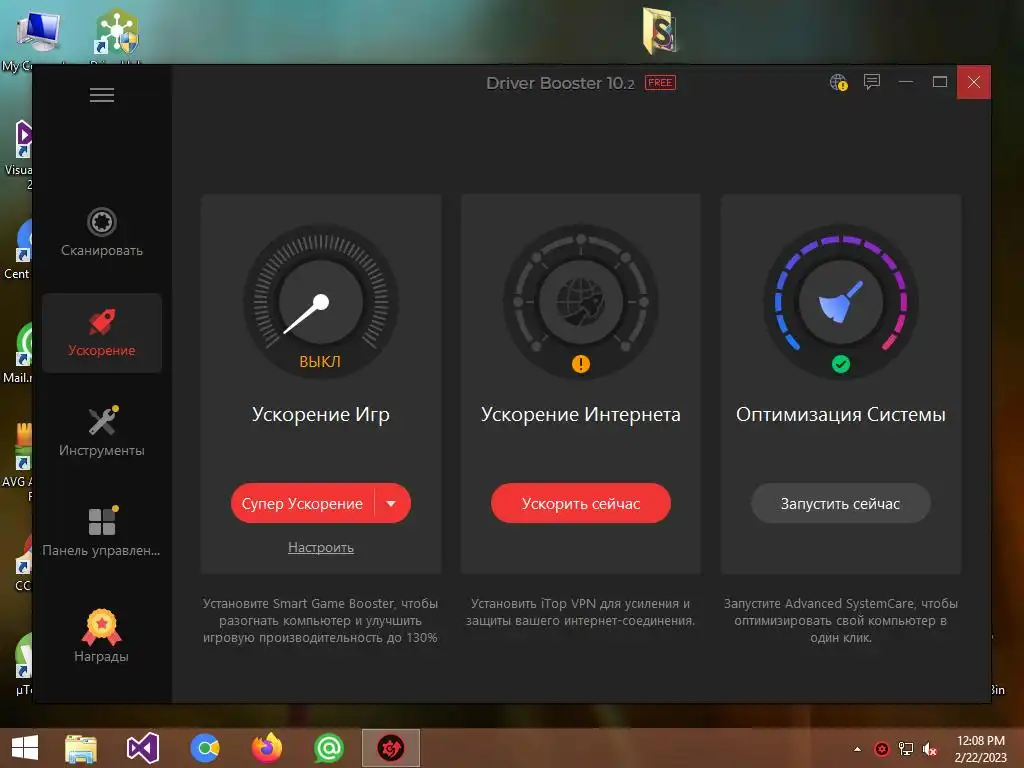Open the hamburger menu in Driver Booster
The height and width of the screenshot is (768, 1024).
(x=102, y=95)
